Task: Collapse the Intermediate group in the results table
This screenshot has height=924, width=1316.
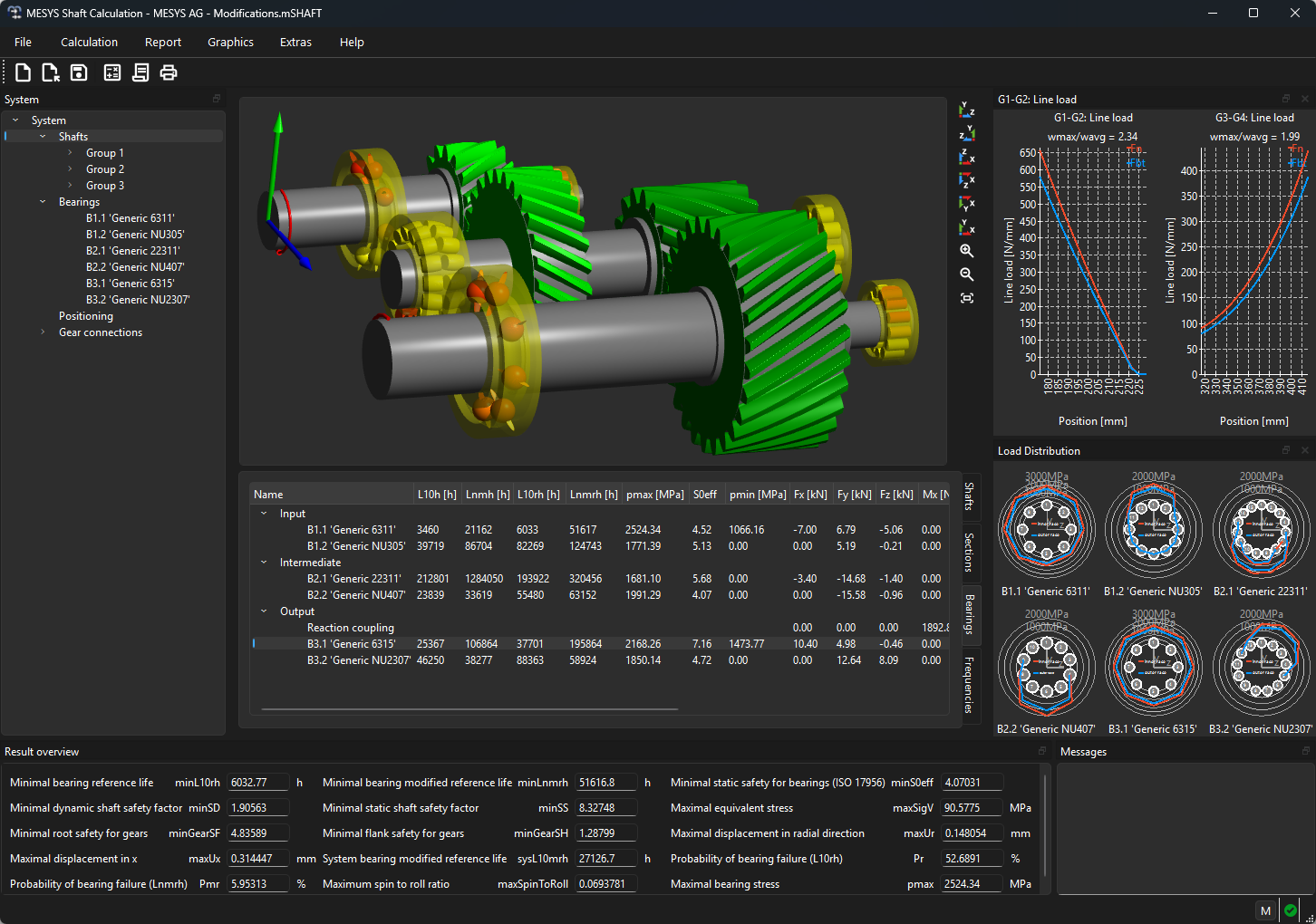Action: 264,563
